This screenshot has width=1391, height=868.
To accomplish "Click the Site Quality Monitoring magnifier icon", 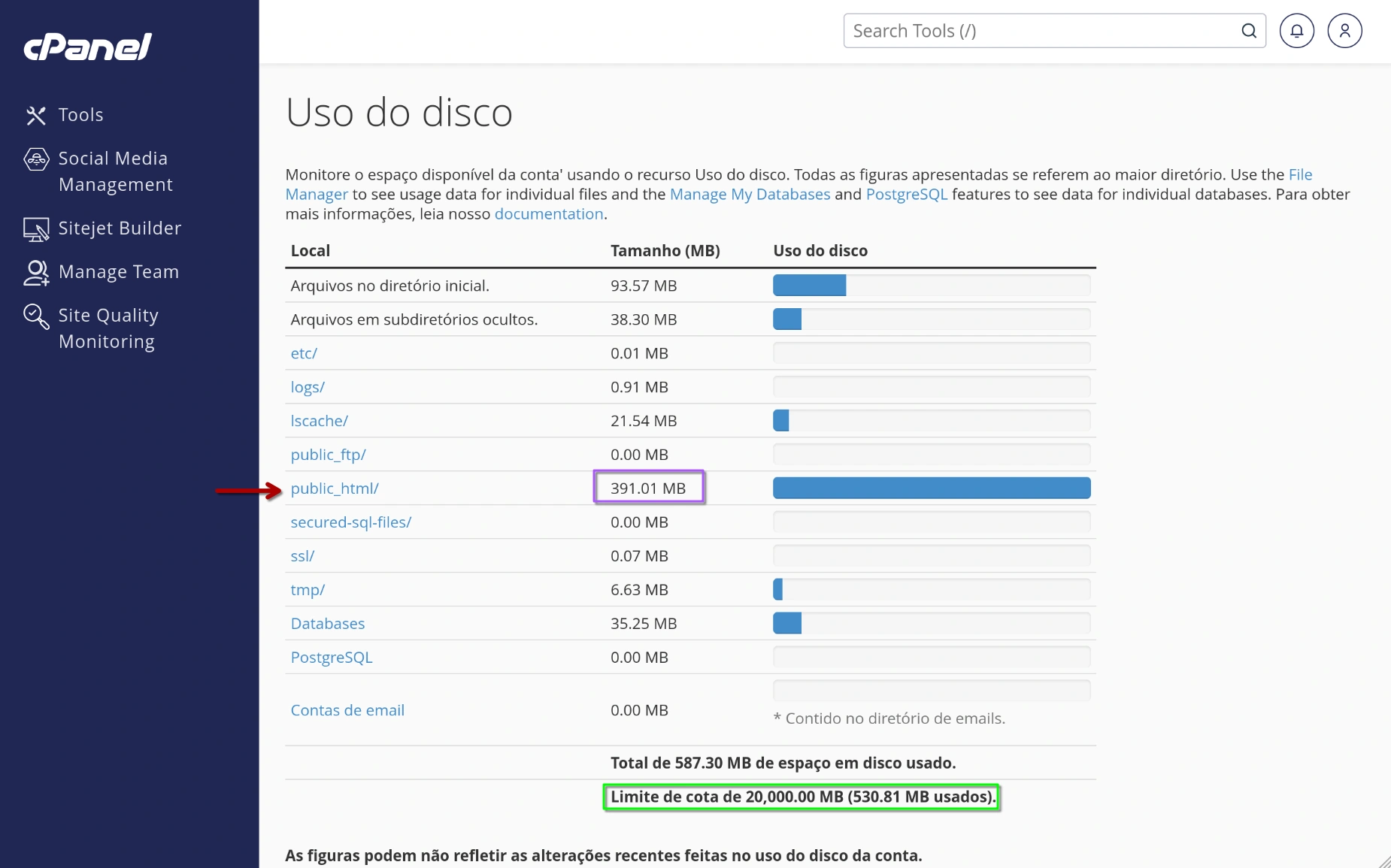I will click(35, 316).
